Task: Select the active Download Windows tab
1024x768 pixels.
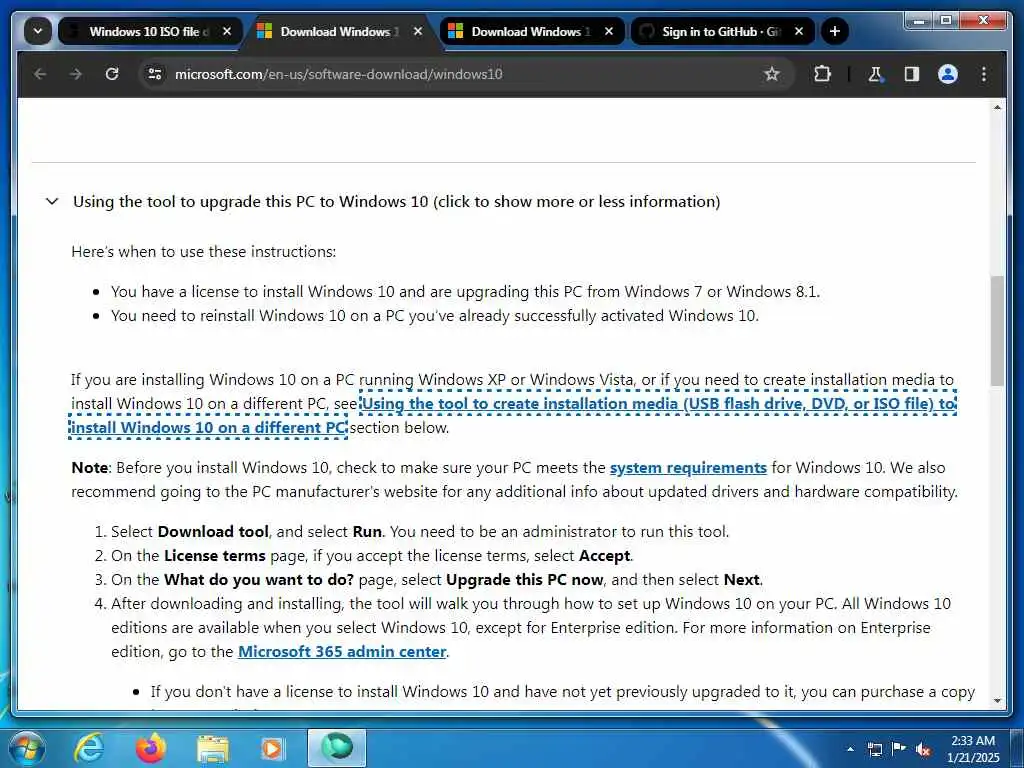Action: pos(339,31)
